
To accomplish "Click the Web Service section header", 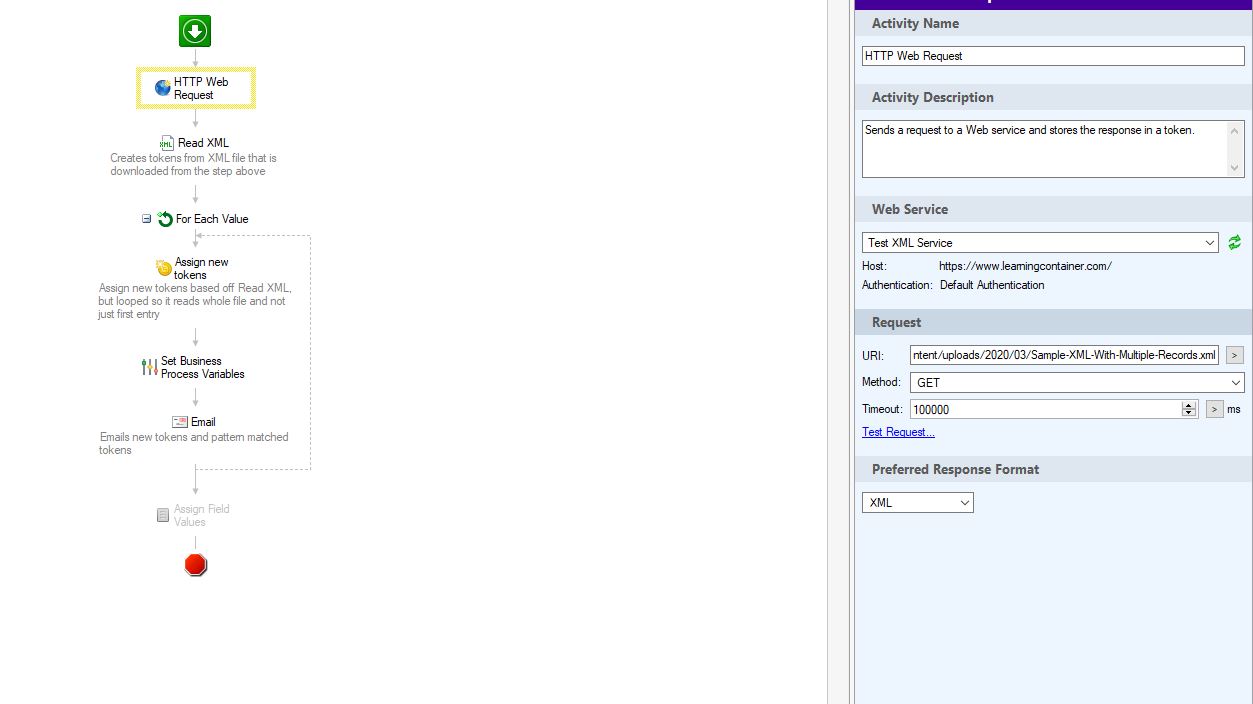I will [x=1054, y=209].
